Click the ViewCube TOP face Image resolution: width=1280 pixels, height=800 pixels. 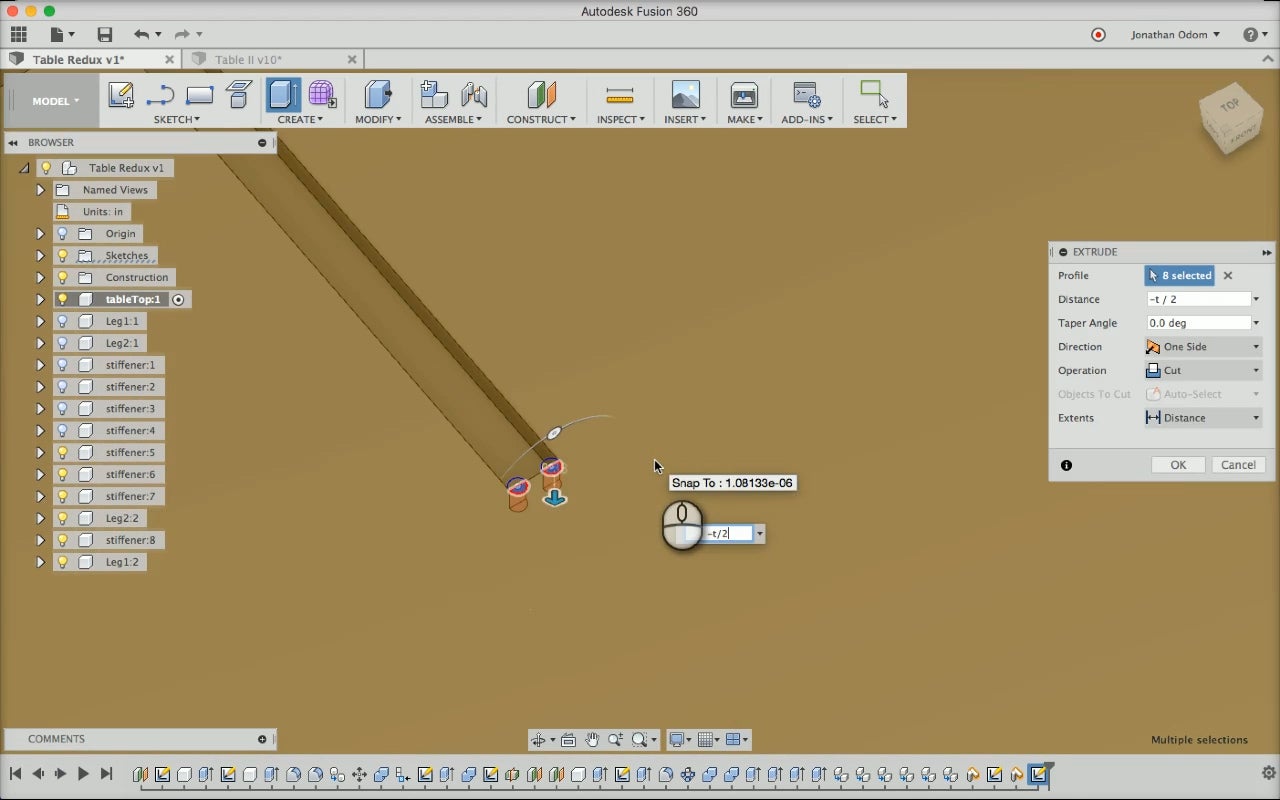point(1229,105)
